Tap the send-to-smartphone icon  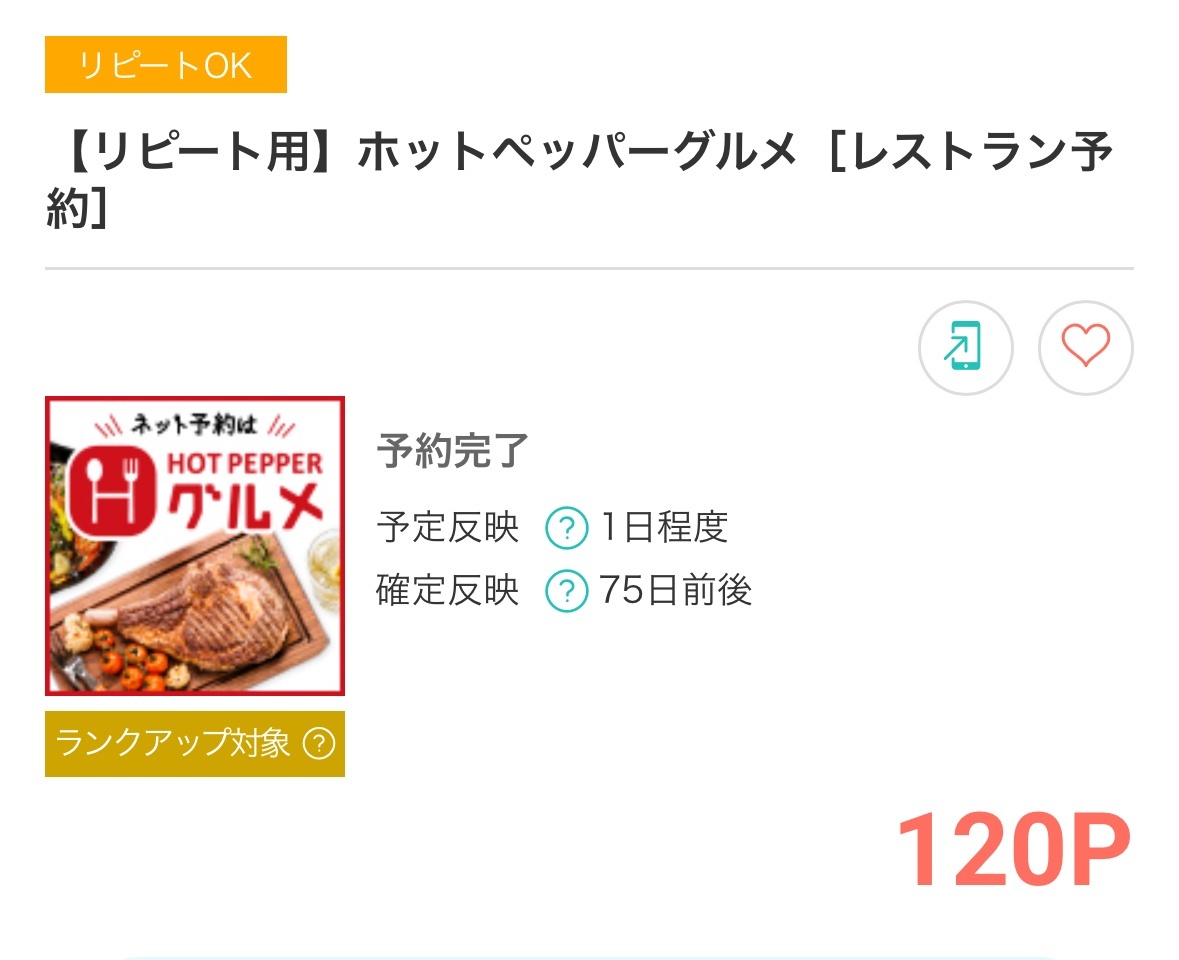965,349
